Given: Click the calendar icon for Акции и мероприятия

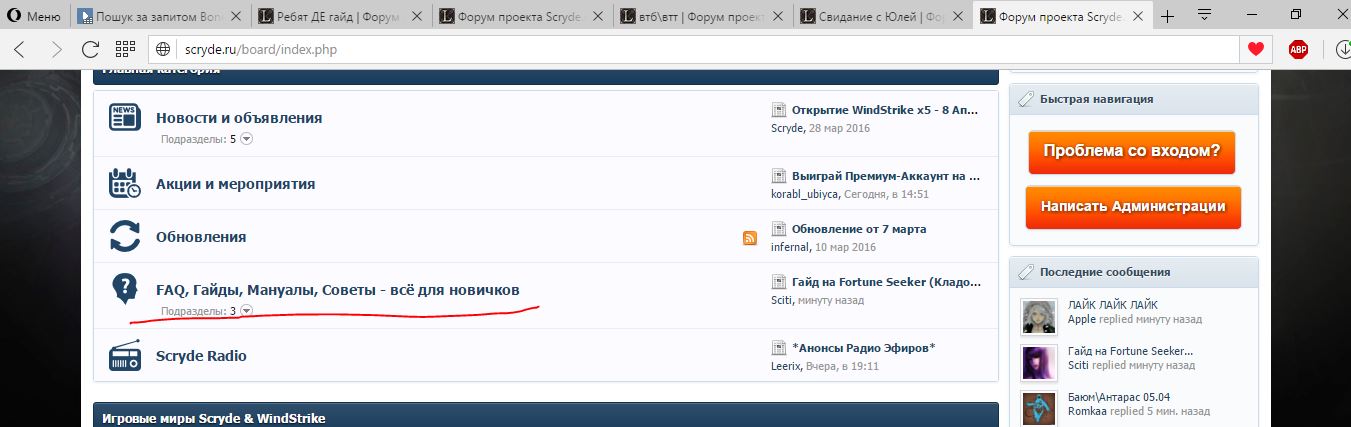Looking at the screenshot, I should click(124, 184).
